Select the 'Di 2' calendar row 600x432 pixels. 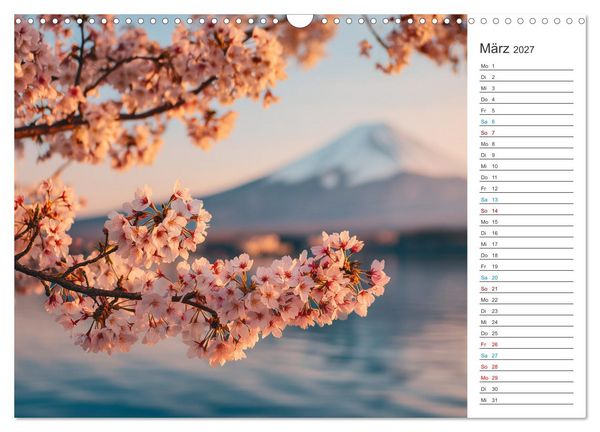click(527, 77)
